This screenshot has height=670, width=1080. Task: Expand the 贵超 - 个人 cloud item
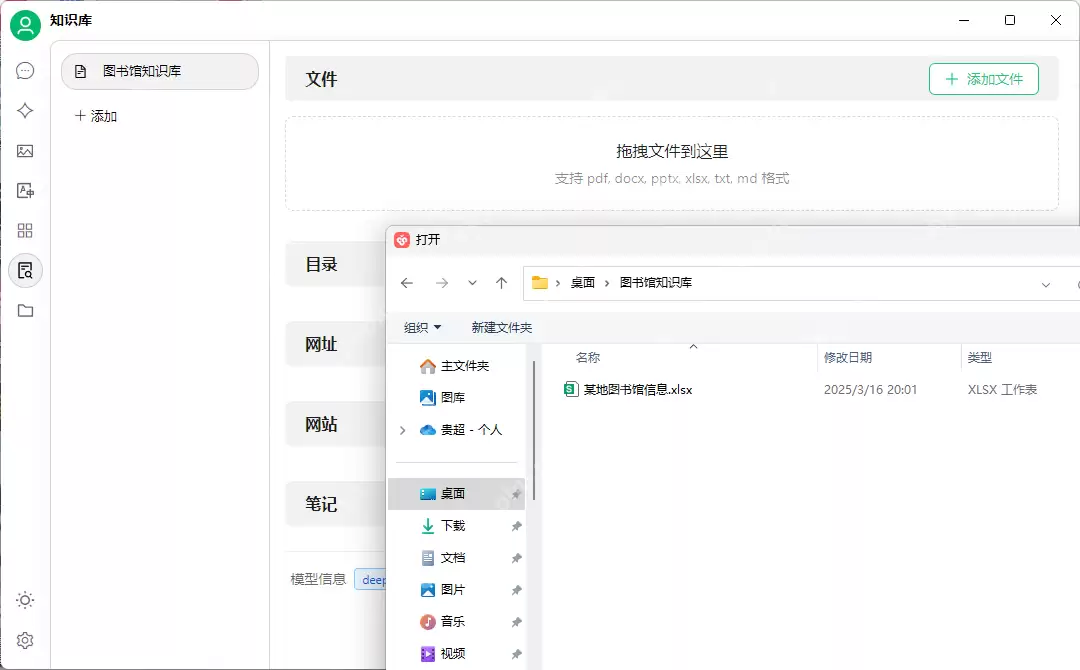402,429
